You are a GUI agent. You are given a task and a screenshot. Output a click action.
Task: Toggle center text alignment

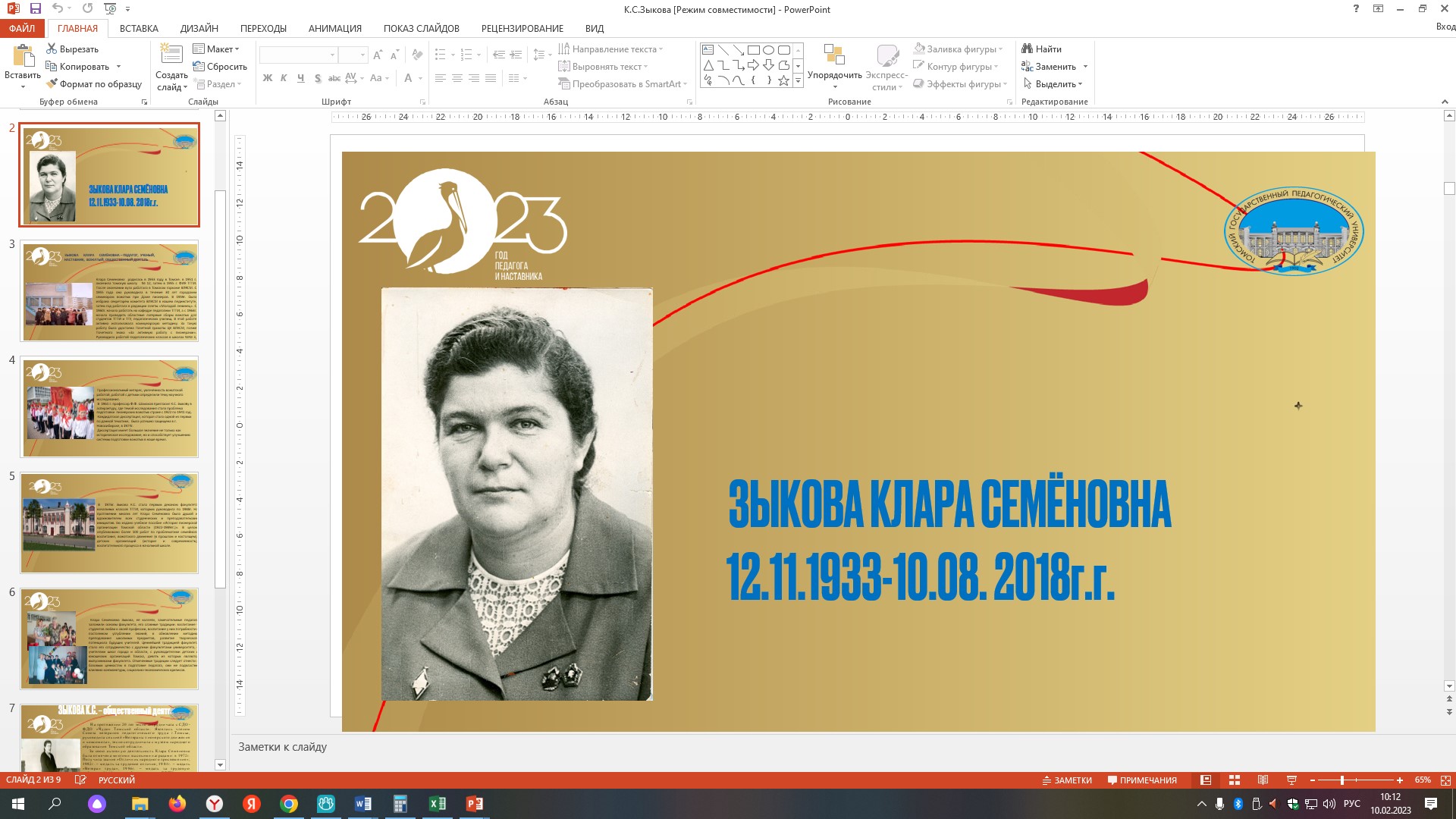pyautogui.click(x=457, y=78)
